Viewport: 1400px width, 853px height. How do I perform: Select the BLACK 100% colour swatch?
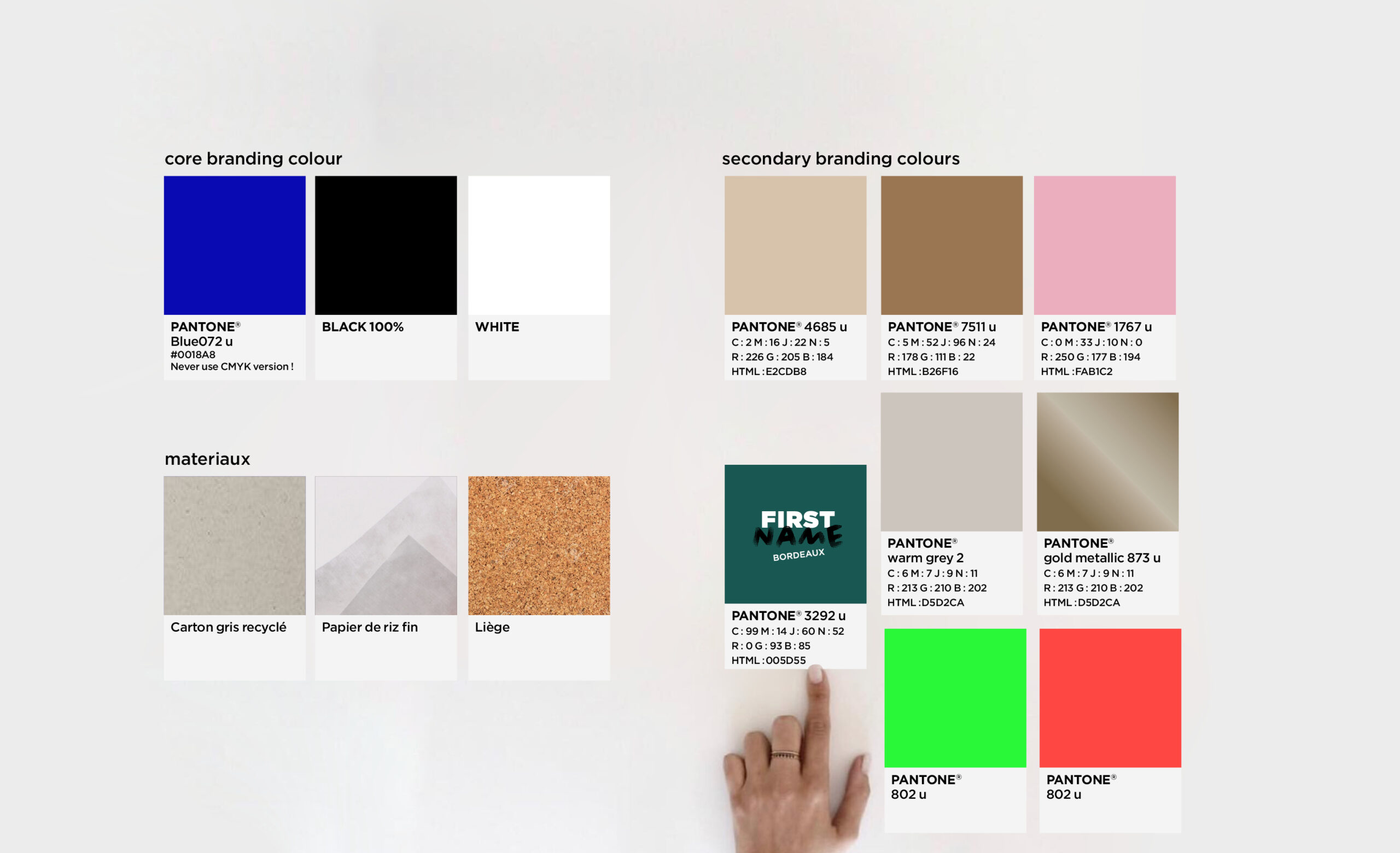pos(386,245)
